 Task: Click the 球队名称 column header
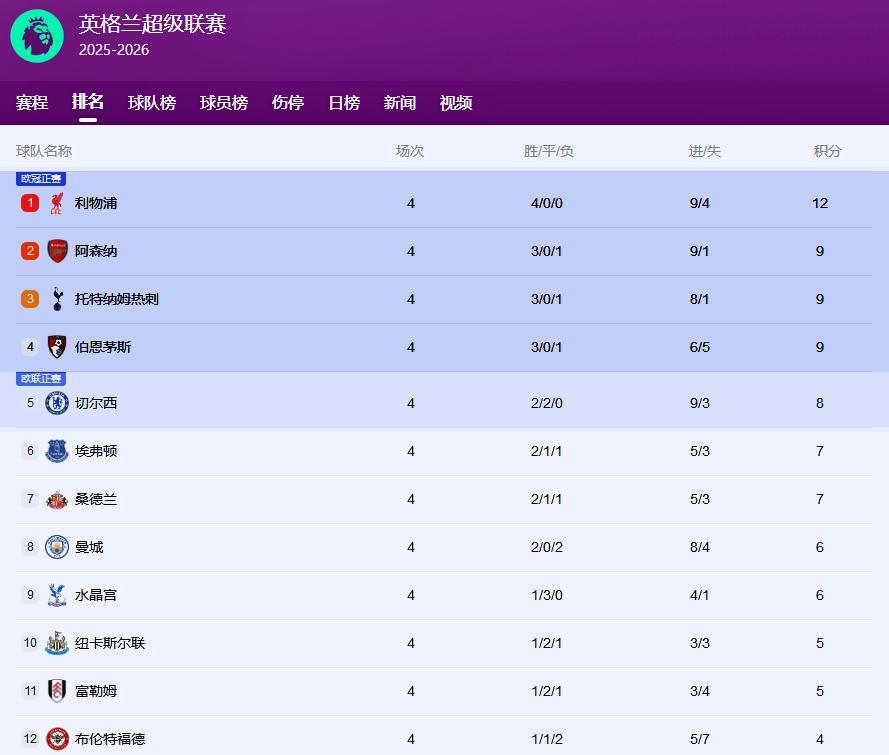click(x=44, y=151)
